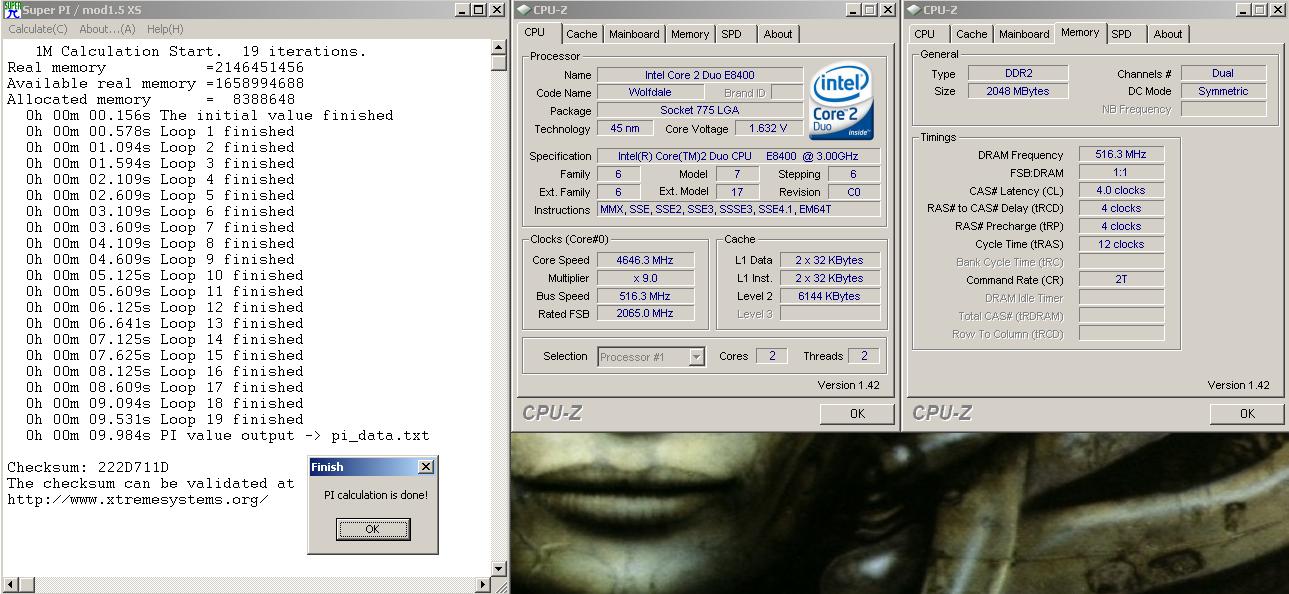Click the 2048 MBytes memory size value
The width and height of the screenshot is (1289, 594).
[1018, 91]
